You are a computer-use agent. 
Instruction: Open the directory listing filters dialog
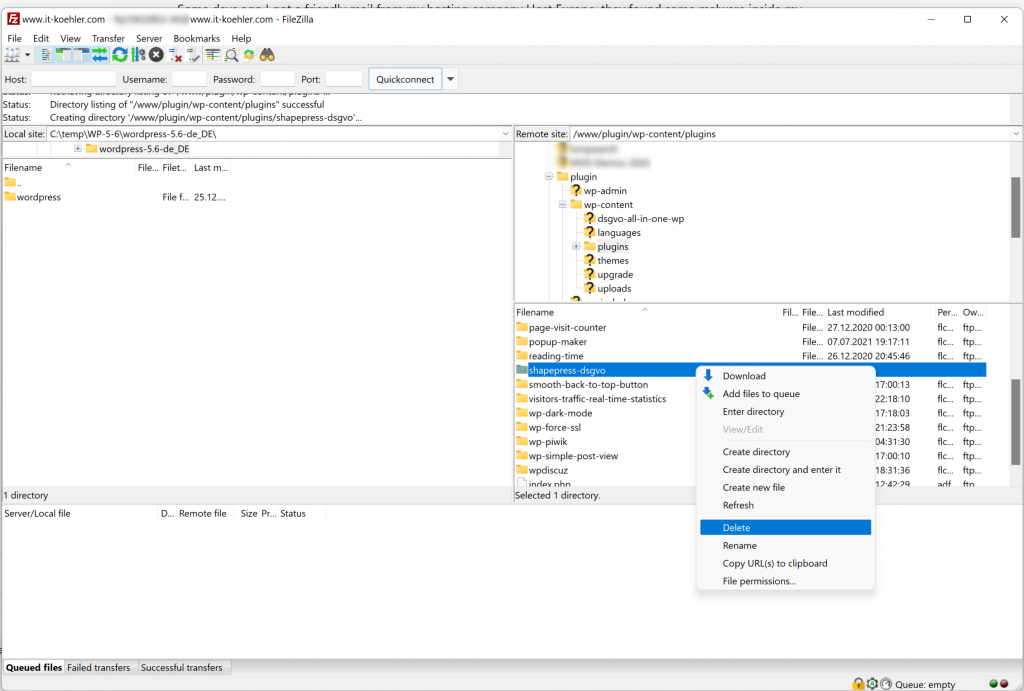[x=213, y=56]
